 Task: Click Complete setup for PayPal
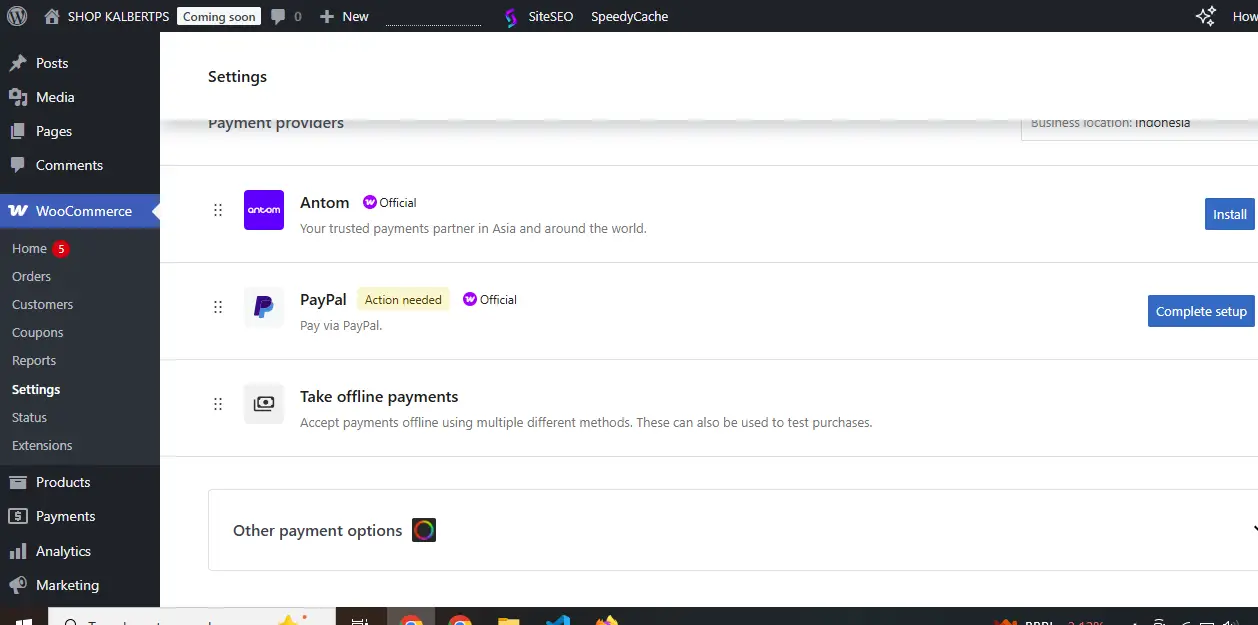point(1200,311)
